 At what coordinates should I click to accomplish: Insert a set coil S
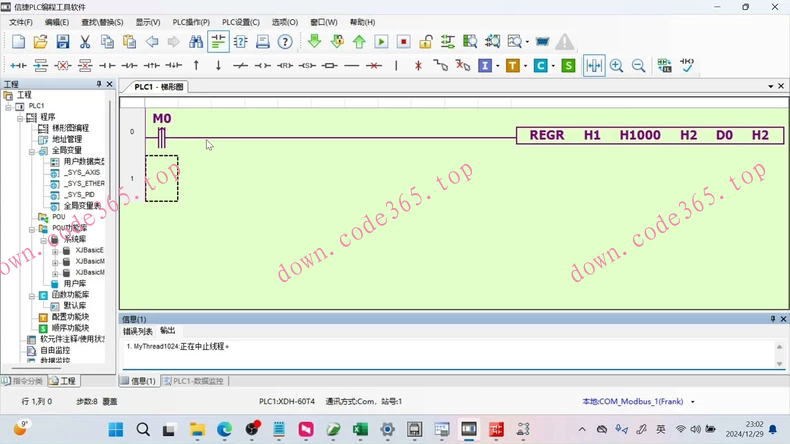point(307,66)
